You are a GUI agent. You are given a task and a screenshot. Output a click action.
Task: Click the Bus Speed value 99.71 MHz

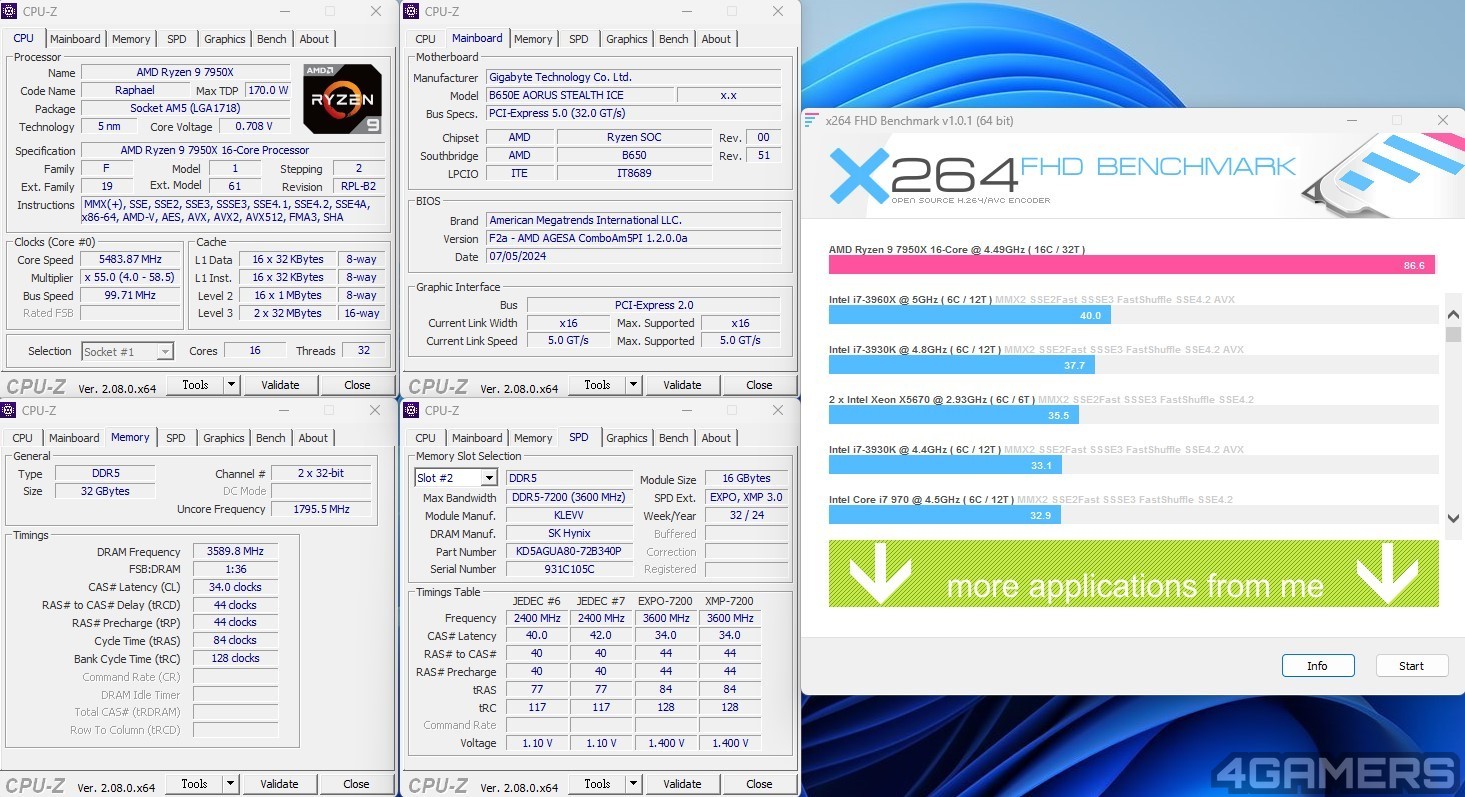[x=131, y=296]
